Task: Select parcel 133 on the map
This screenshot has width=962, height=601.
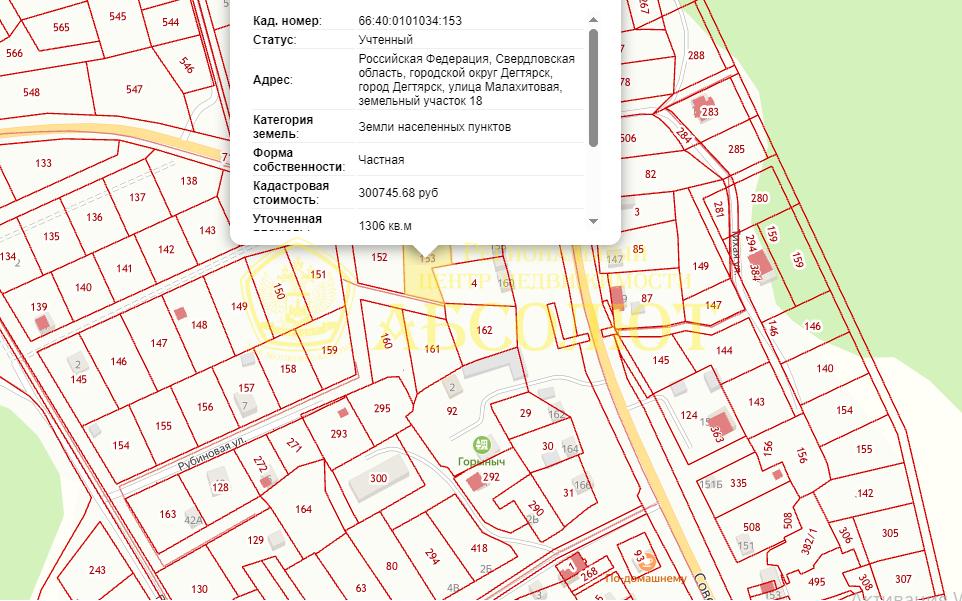Action: (x=44, y=164)
